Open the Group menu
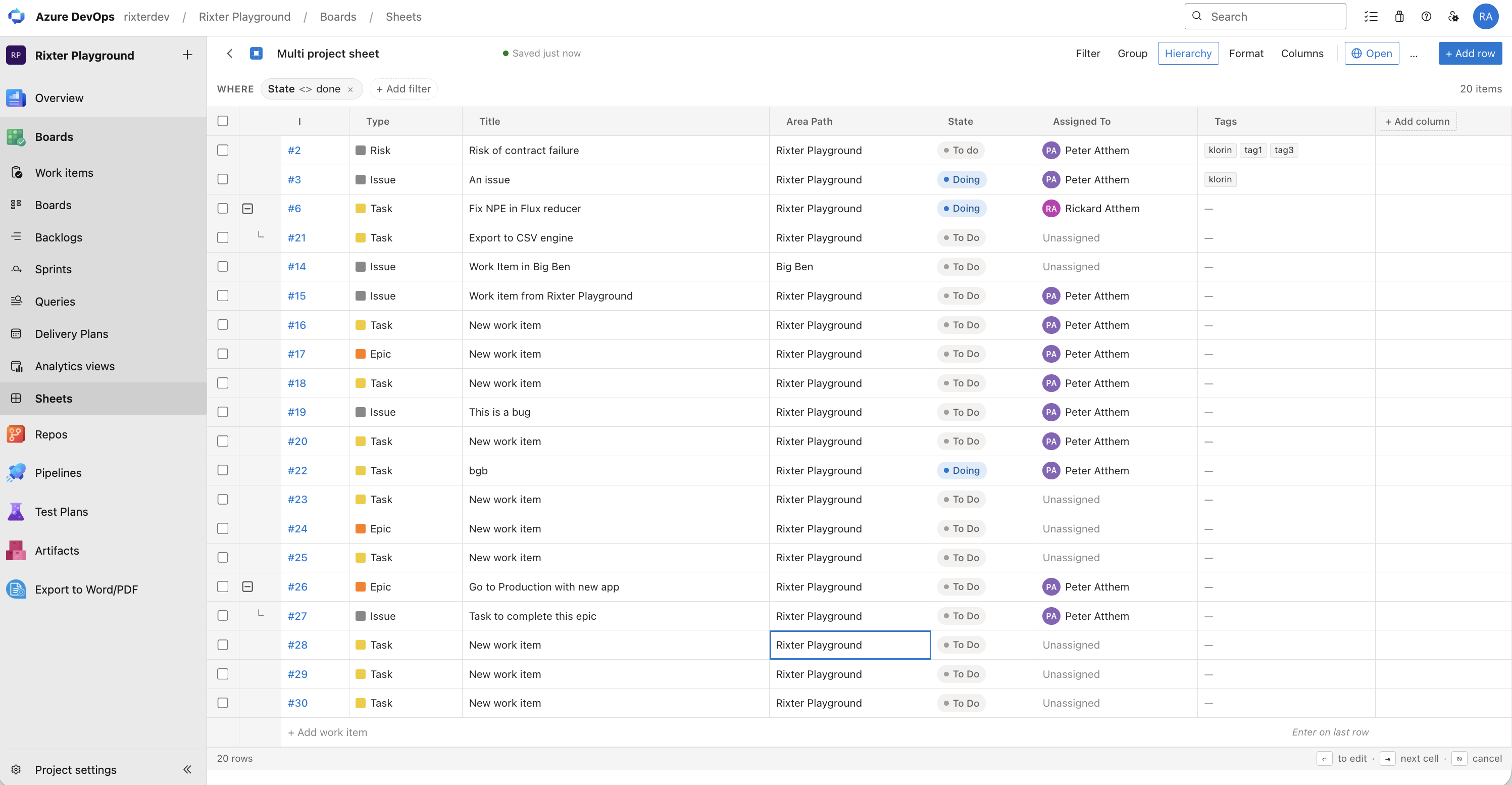This screenshot has width=1512, height=785. point(1132,54)
